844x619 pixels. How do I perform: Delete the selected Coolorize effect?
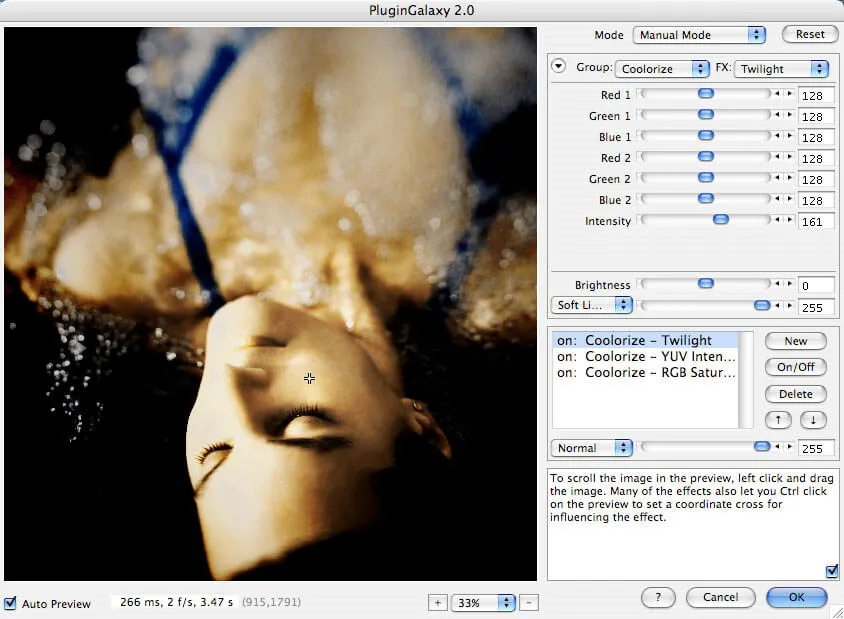click(795, 394)
